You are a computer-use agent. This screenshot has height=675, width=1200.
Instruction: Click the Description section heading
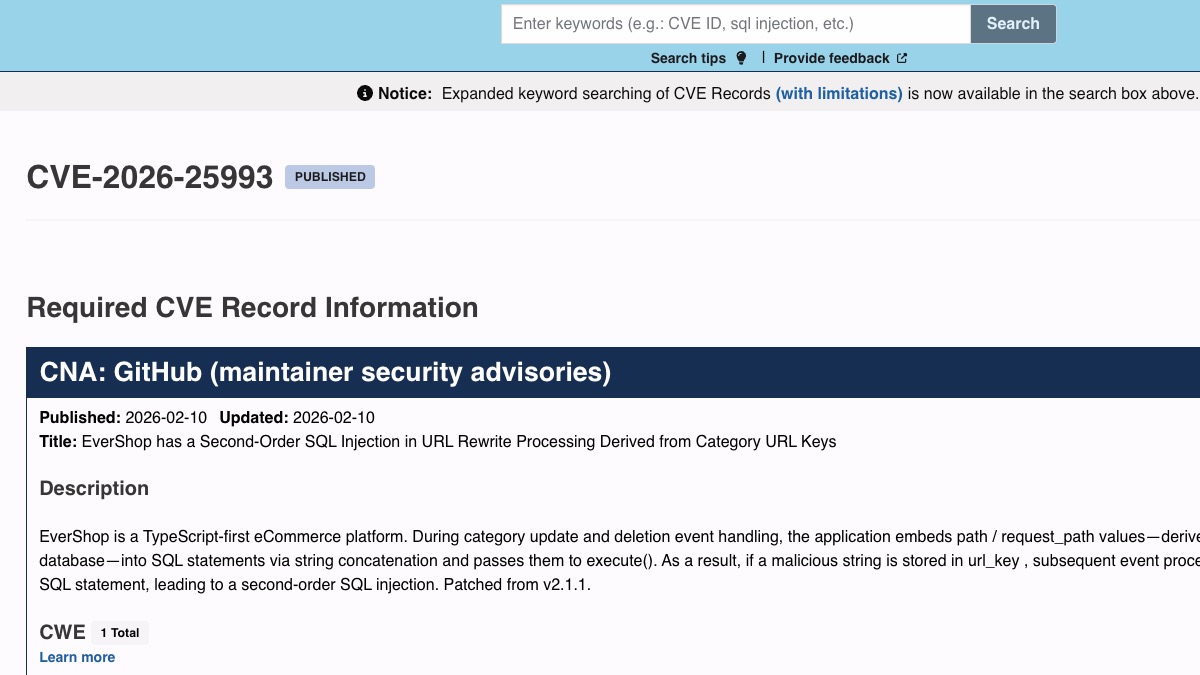[94, 488]
